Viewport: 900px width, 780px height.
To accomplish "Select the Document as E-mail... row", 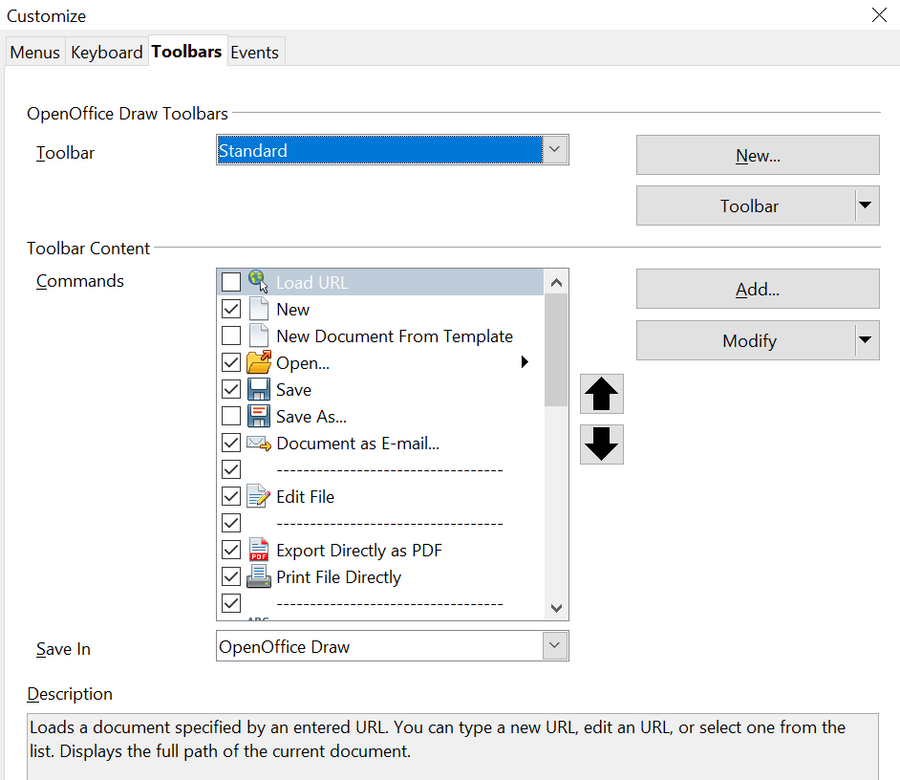I will pyautogui.click(x=381, y=443).
